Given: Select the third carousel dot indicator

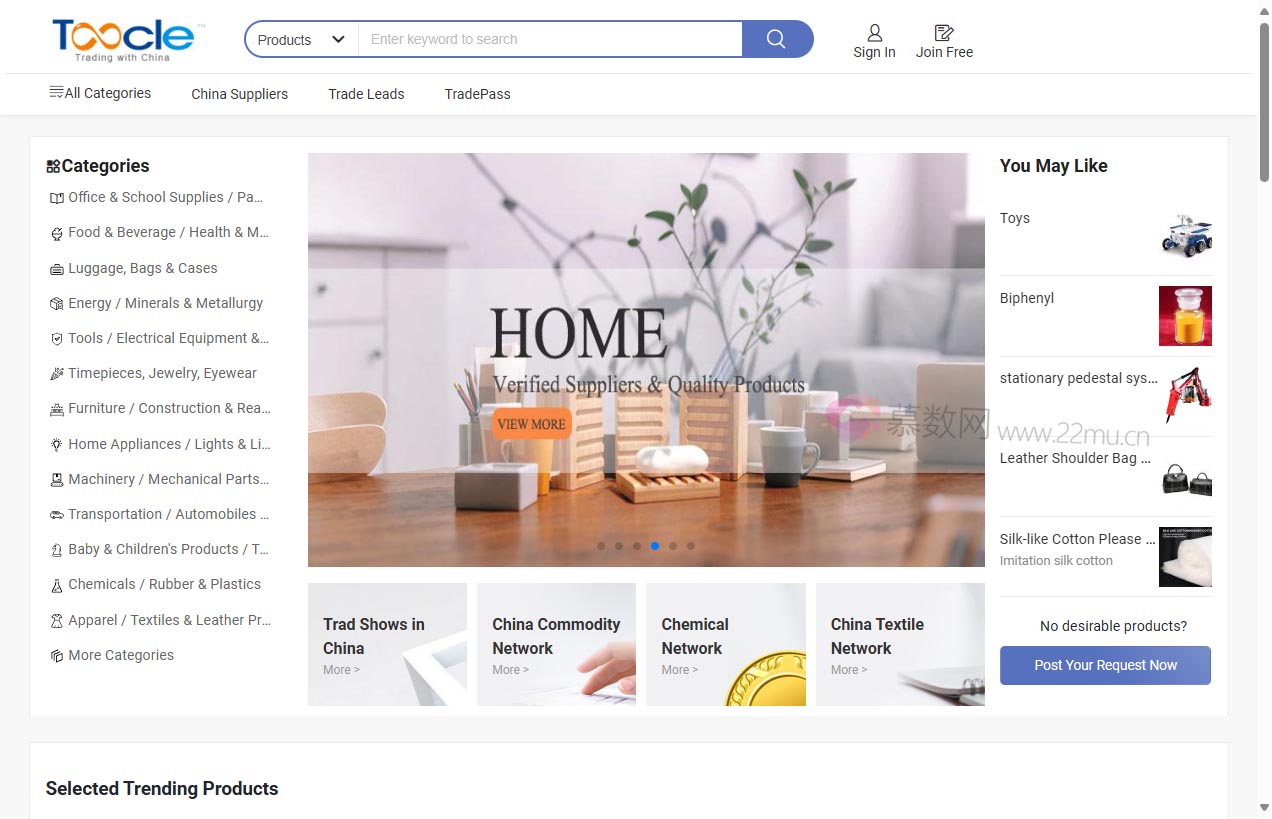Looking at the screenshot, I should [x=637, y=546].
